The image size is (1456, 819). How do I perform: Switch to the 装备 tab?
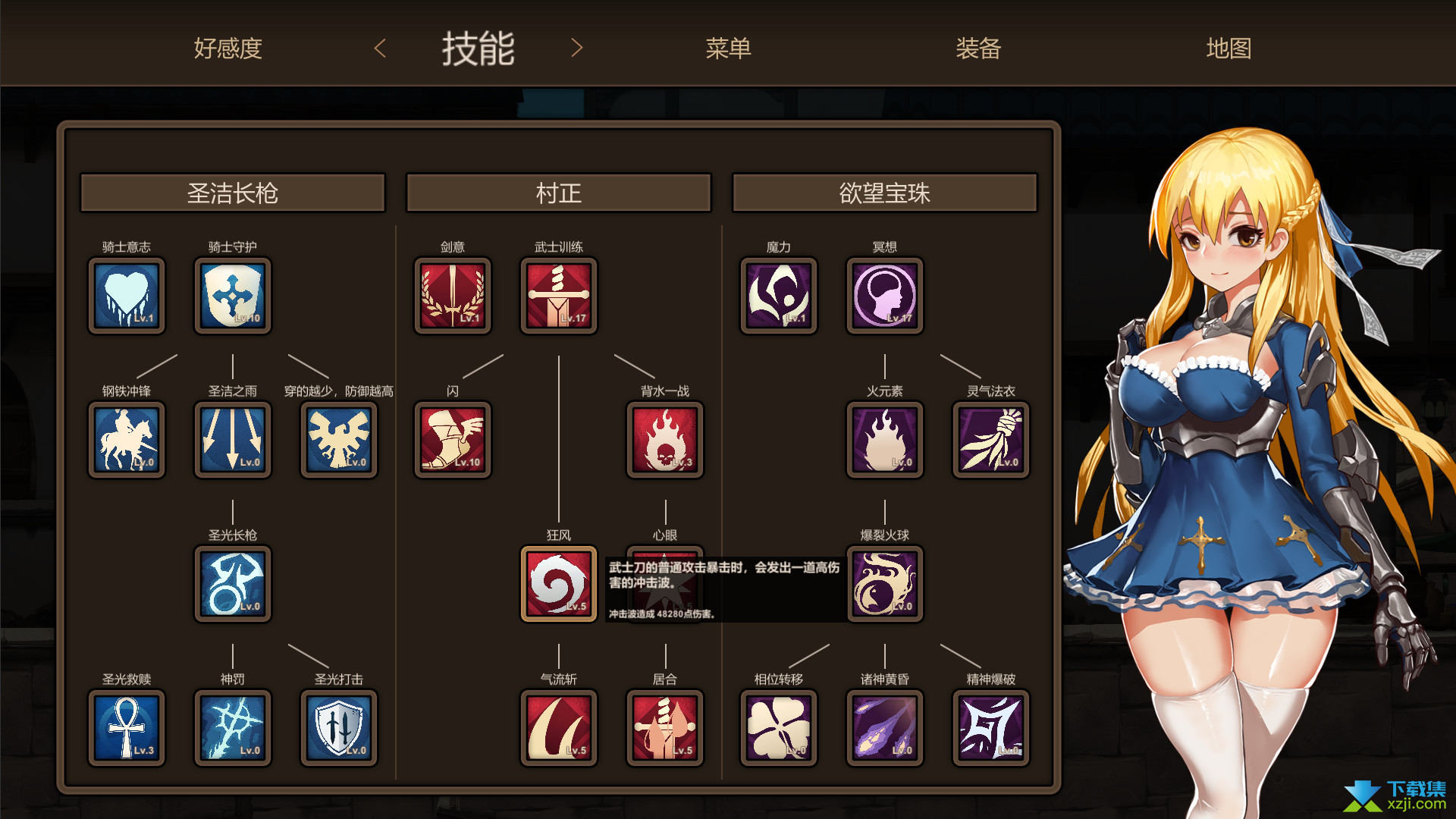pyautogui.click(x=978, y=49)
